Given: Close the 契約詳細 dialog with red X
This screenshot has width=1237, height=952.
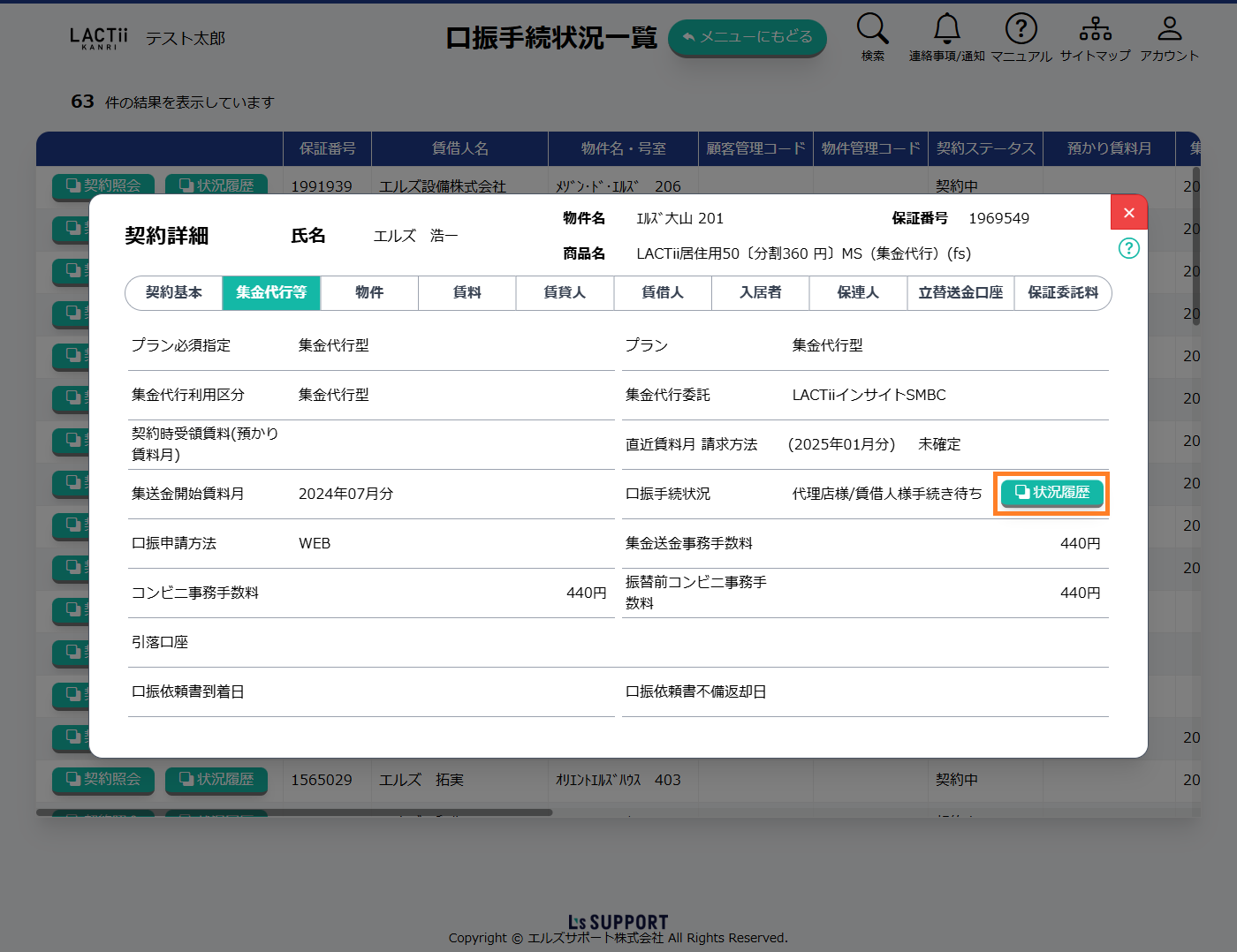Looking at the screenshot, I should coord(1128,213).
